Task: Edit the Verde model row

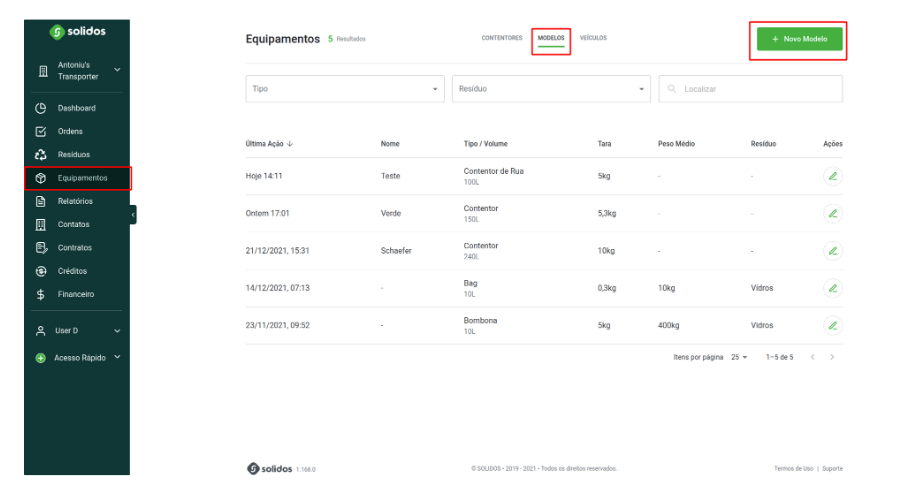Action: [833, 213]
